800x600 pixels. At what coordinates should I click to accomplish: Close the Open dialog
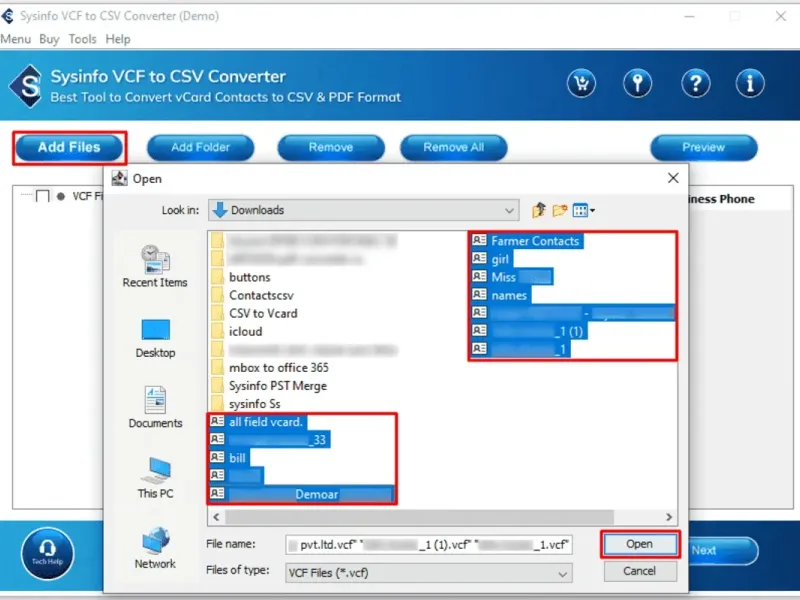tap(673, 178)
